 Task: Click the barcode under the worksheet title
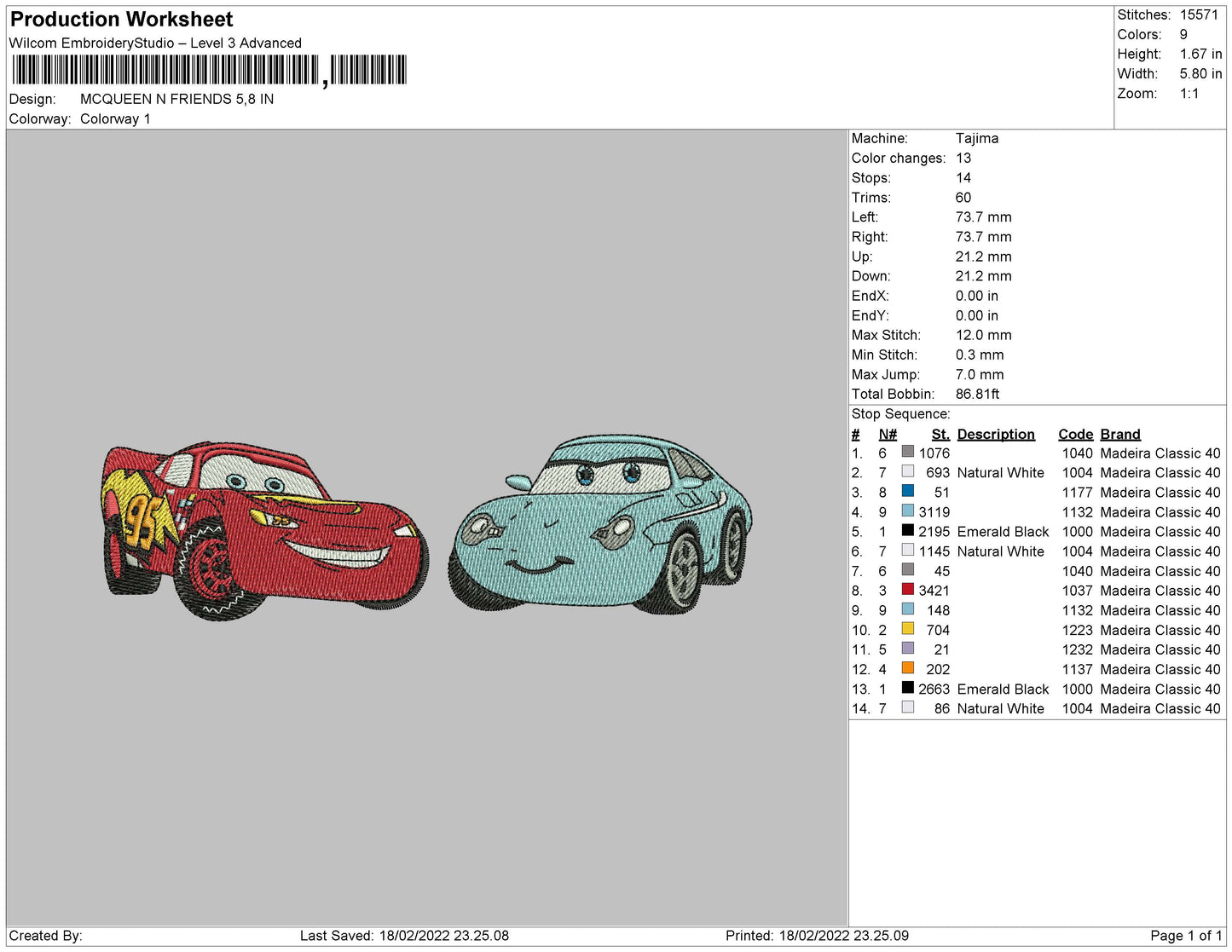tap(209, 70)
